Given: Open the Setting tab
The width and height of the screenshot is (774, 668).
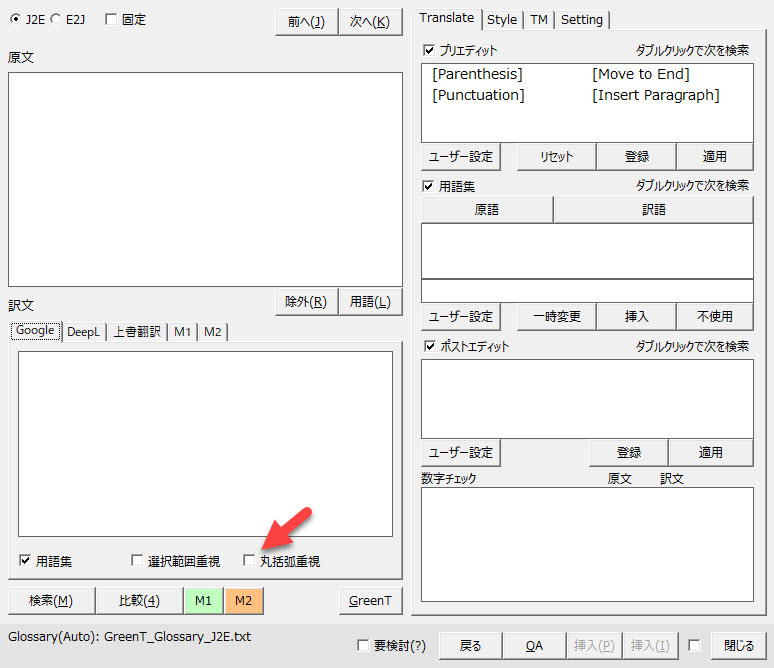Looking at the screenshot, I should (581, 19).
